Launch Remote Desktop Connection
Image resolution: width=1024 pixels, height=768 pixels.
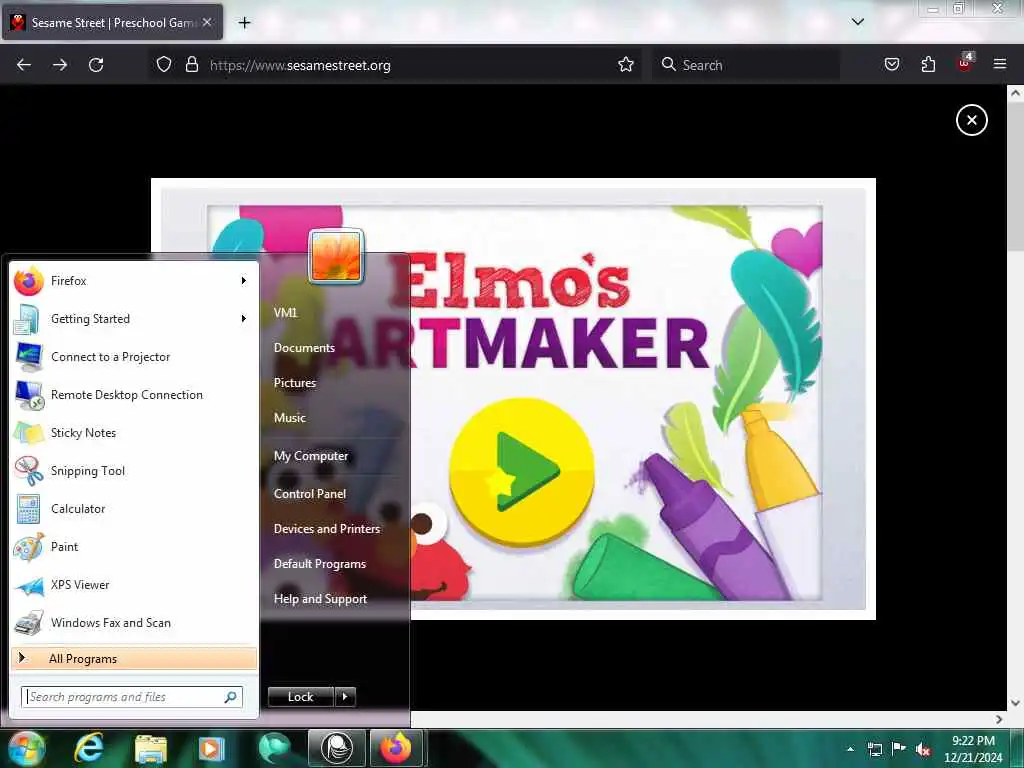coord(134,394)
